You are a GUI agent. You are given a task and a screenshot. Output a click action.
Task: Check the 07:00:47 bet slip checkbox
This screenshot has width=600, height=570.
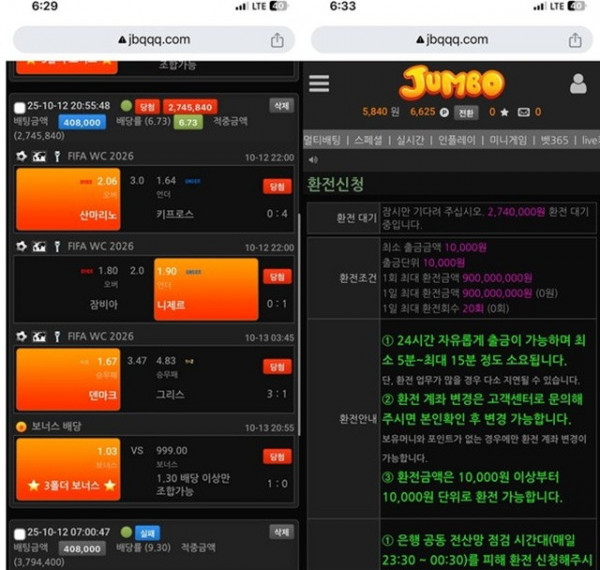coord(19,534)
